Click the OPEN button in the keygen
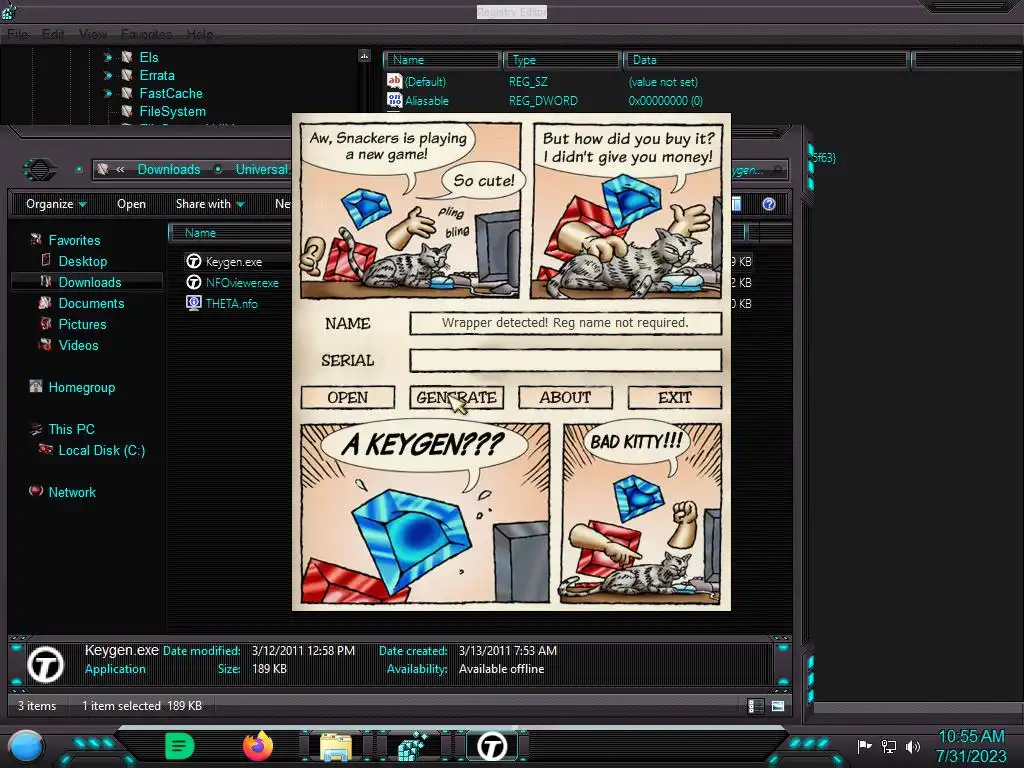Viewport: 1024px width, 768px height. [347, 397]
